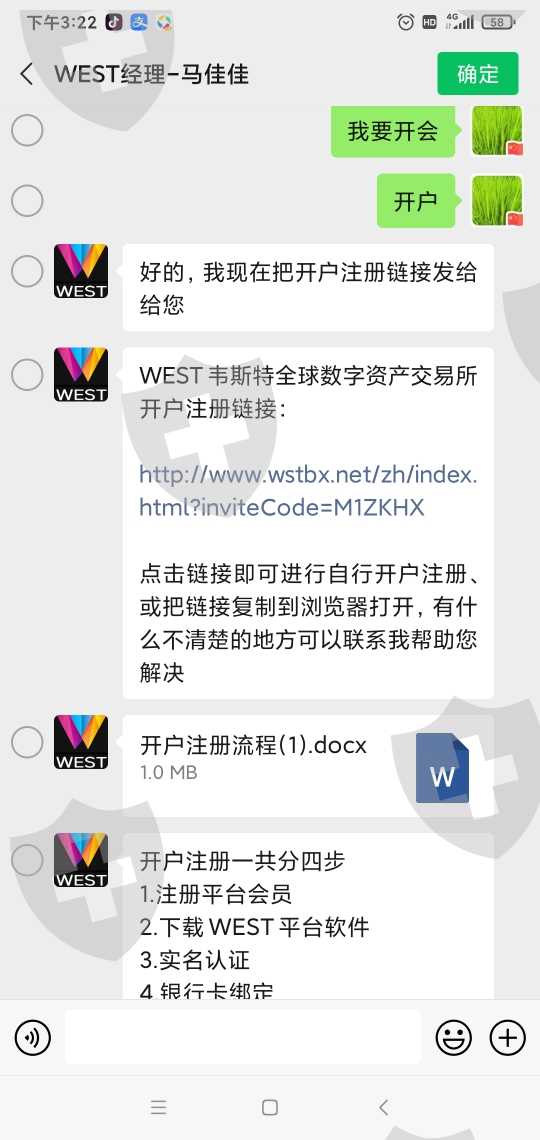Screen dimensions: 540x1140
Task: Tap the grass avatar next to 开户 message
Action: point(497,201)
